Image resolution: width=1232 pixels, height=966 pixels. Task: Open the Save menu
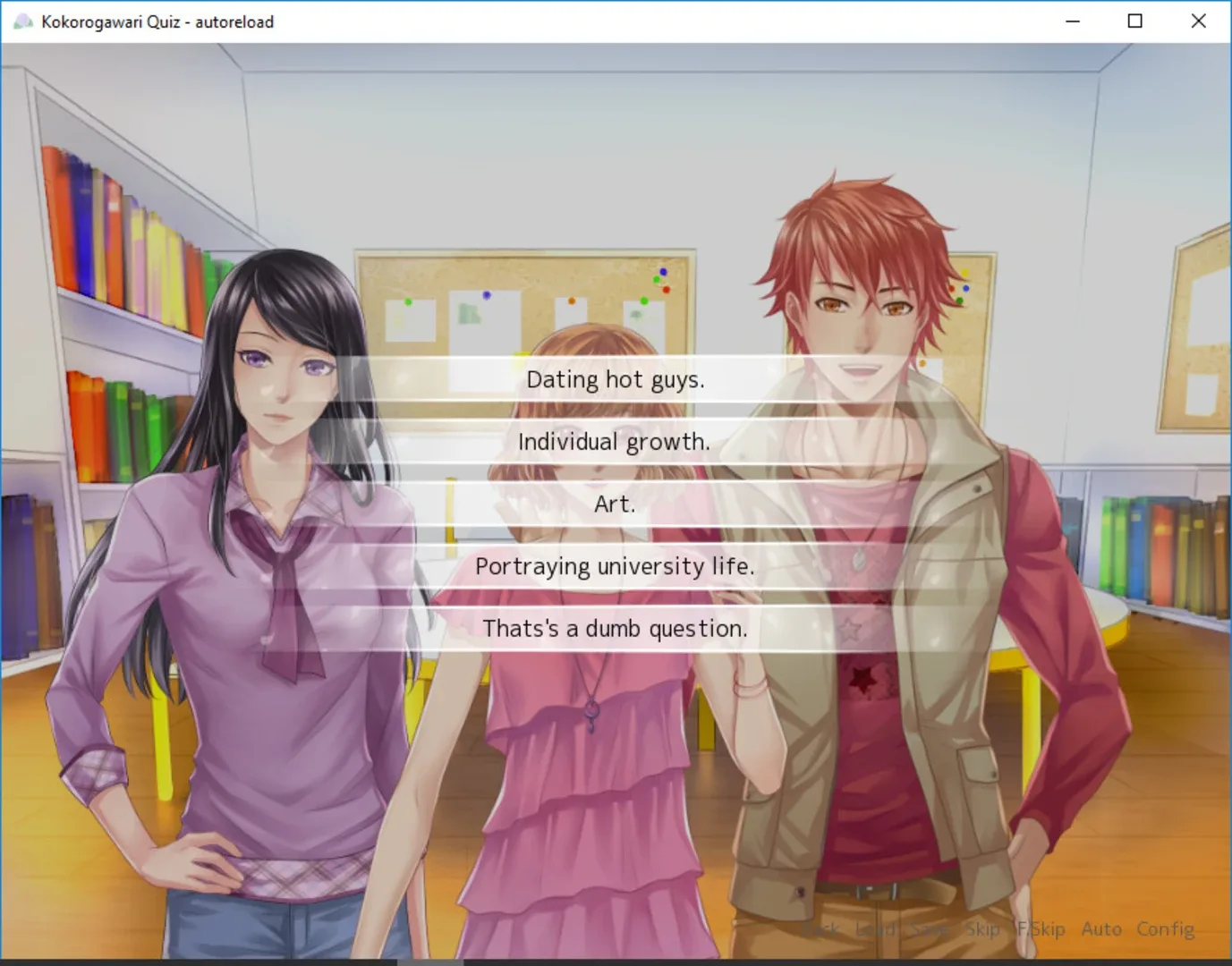[x=930, y=929]
